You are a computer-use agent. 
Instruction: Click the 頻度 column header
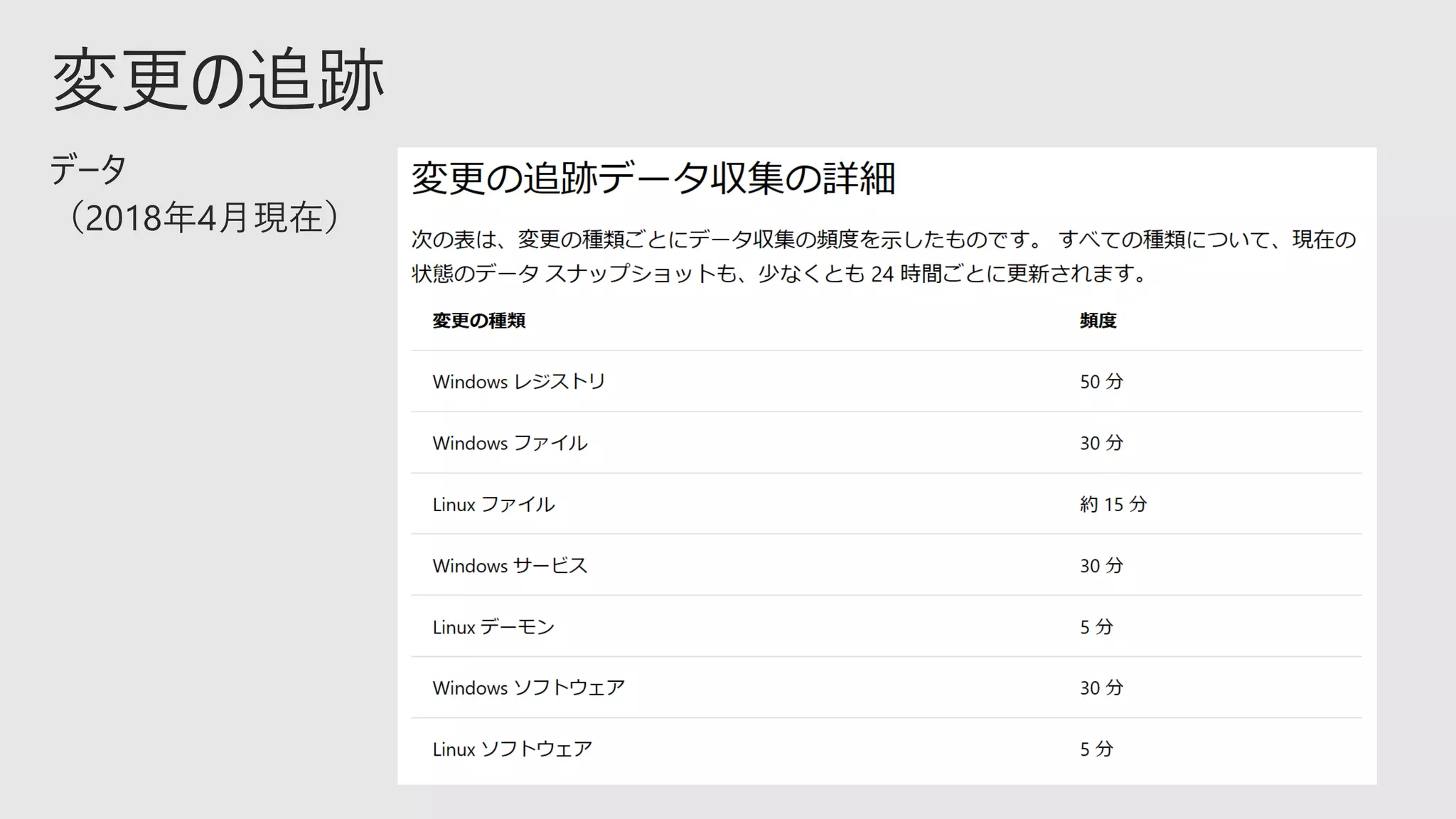[1098, 321]
